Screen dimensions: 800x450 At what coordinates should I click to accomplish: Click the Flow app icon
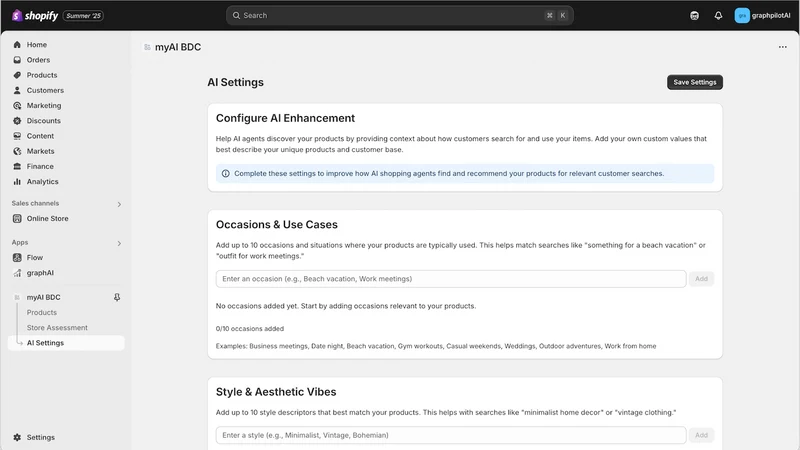click(17, 258)
